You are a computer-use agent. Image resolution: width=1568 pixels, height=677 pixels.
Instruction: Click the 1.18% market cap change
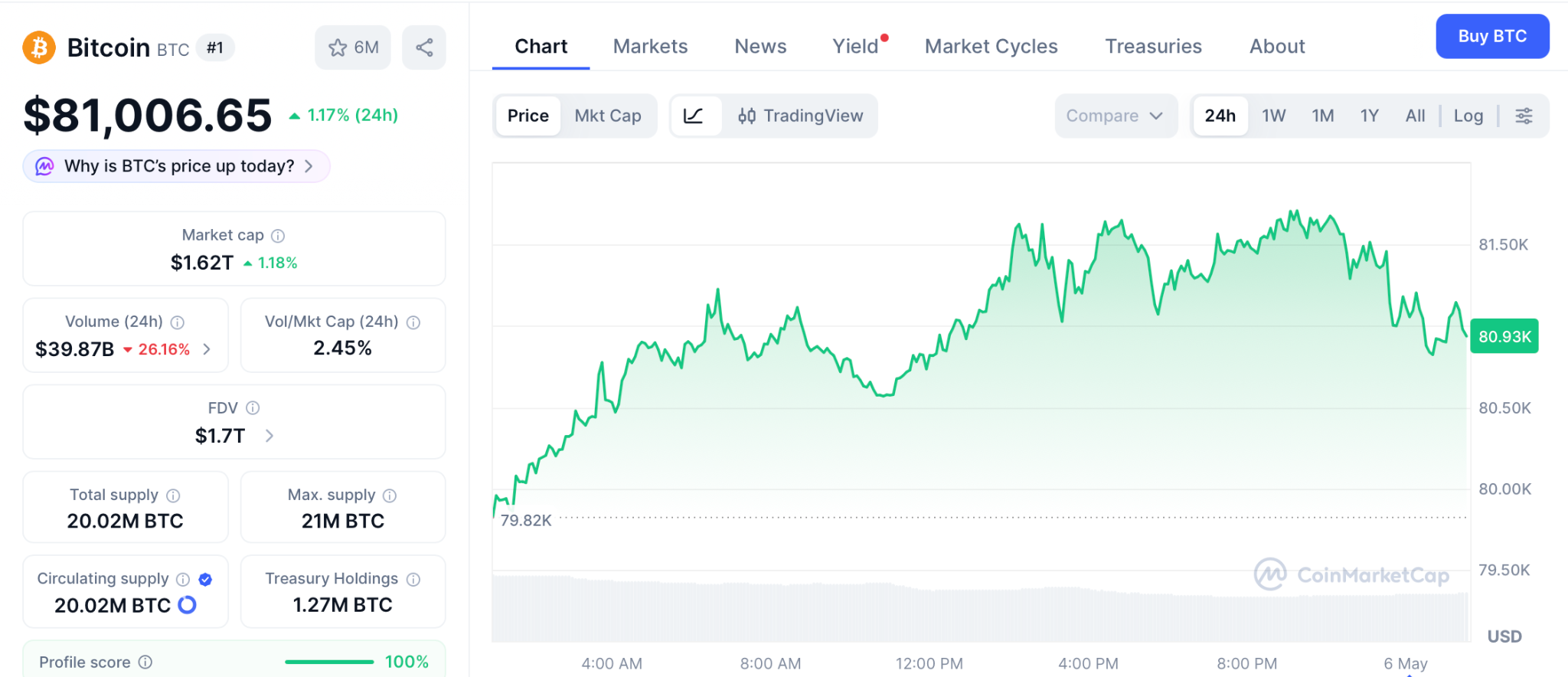point(270,263)
